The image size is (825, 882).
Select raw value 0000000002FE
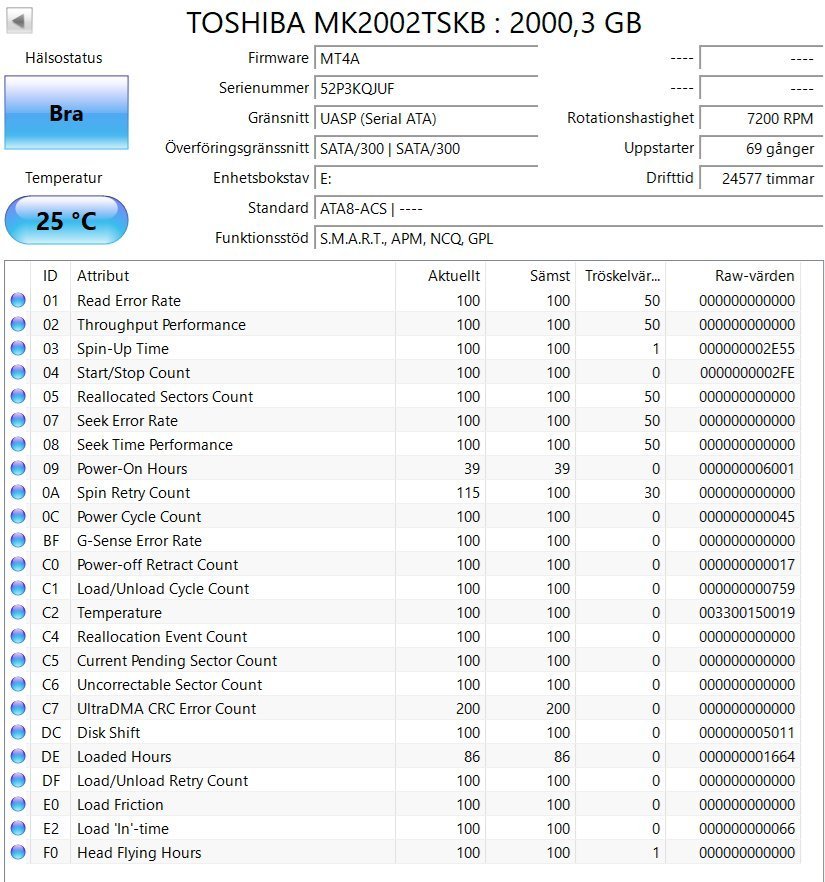(747, 373)
